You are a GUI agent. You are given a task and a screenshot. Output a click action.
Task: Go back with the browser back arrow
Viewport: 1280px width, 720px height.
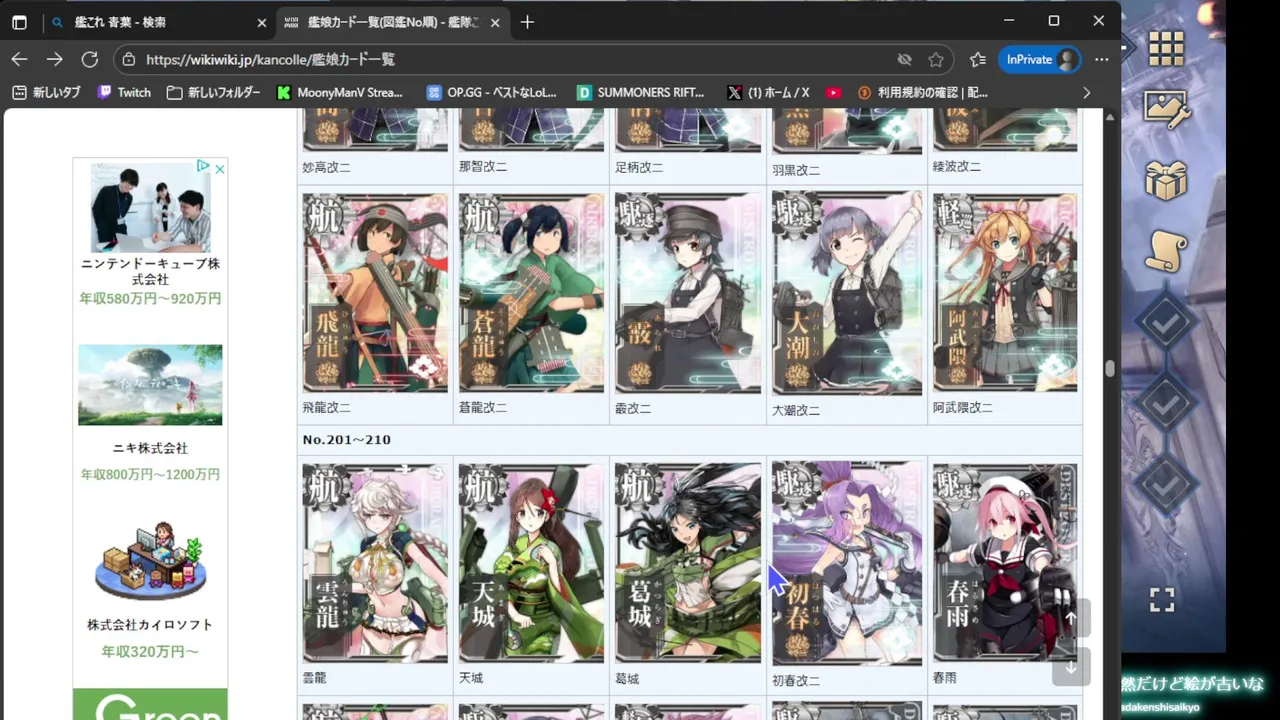pos(19,60)
